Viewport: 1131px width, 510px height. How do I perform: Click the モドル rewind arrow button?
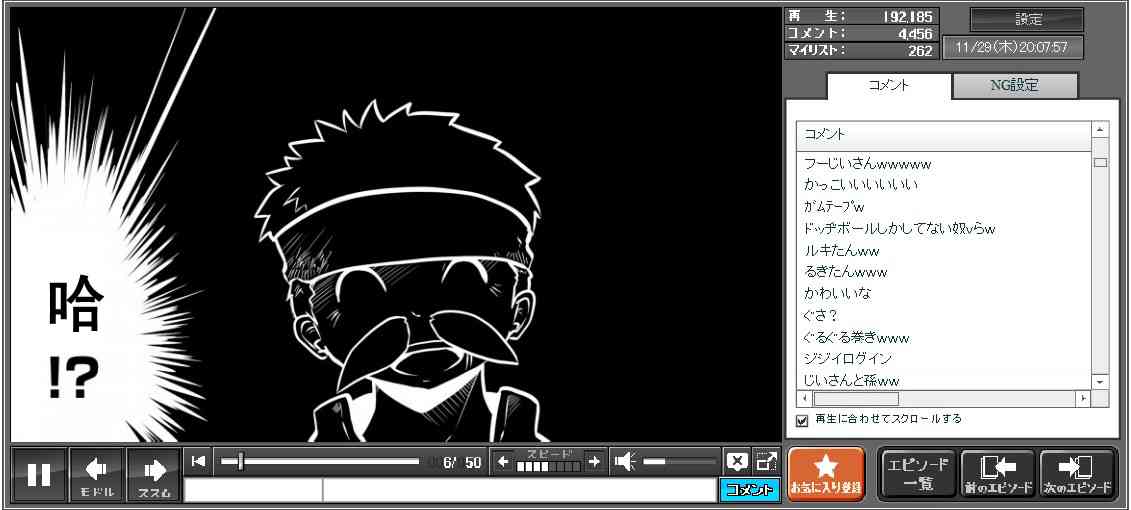pos(97,475)
